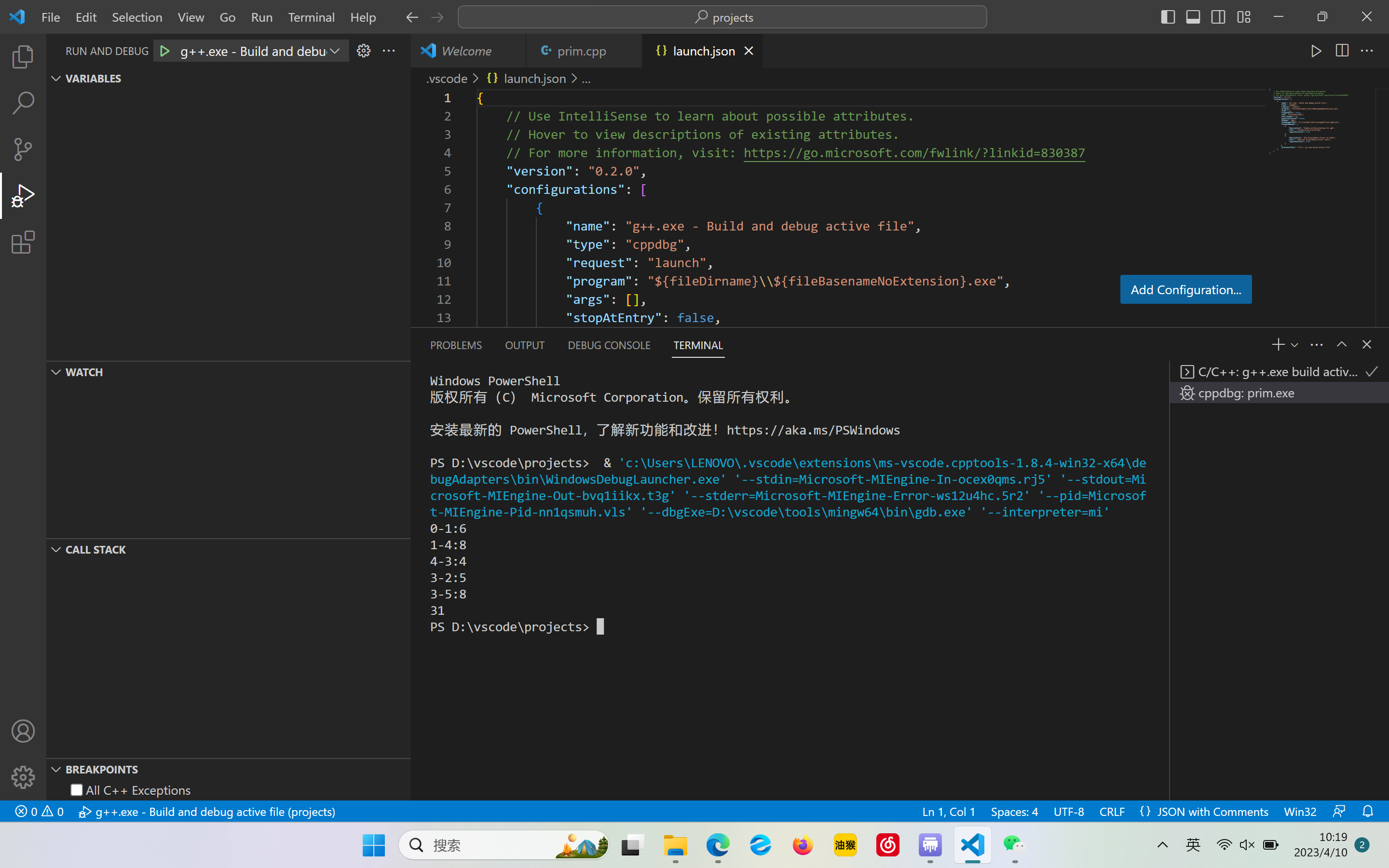The width and height of the screenshot is (1389, 868).
Task: Open the Extensions view
Action: point(23,242)
